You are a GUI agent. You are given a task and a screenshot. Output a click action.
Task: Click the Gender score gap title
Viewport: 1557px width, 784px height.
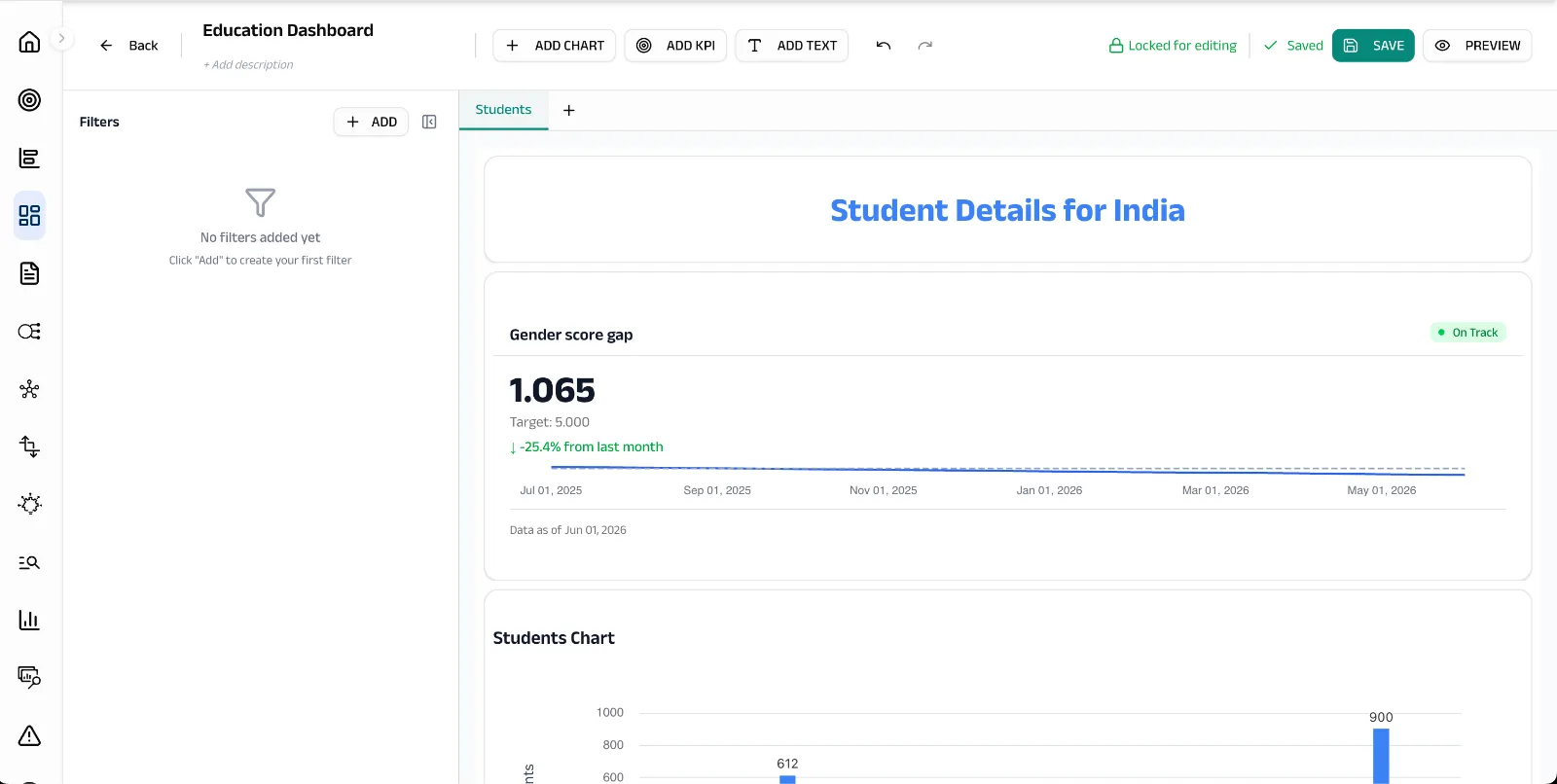click(571, 335)
